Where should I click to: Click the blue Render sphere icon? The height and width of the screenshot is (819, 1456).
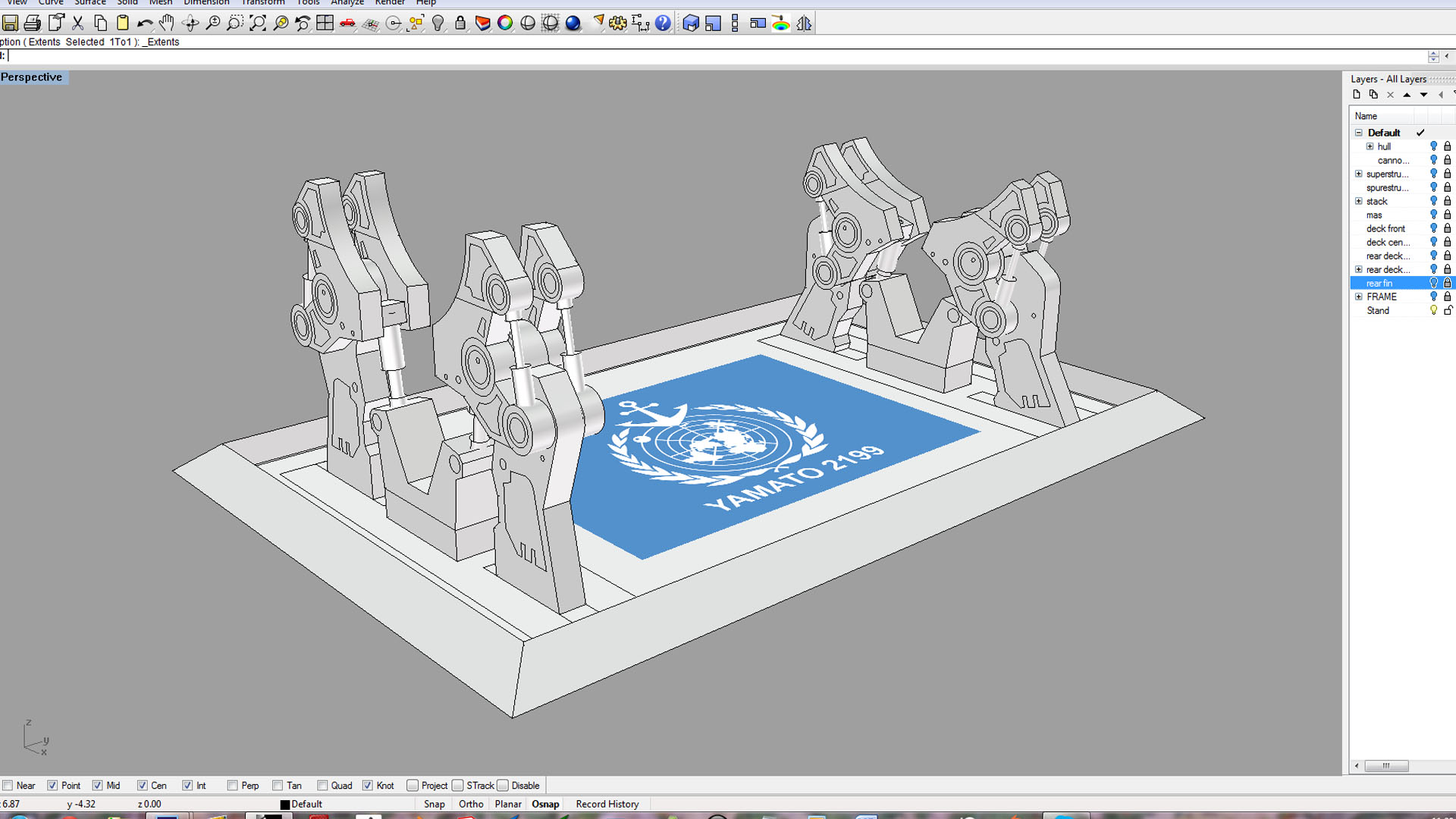click(x=573, y=24)
